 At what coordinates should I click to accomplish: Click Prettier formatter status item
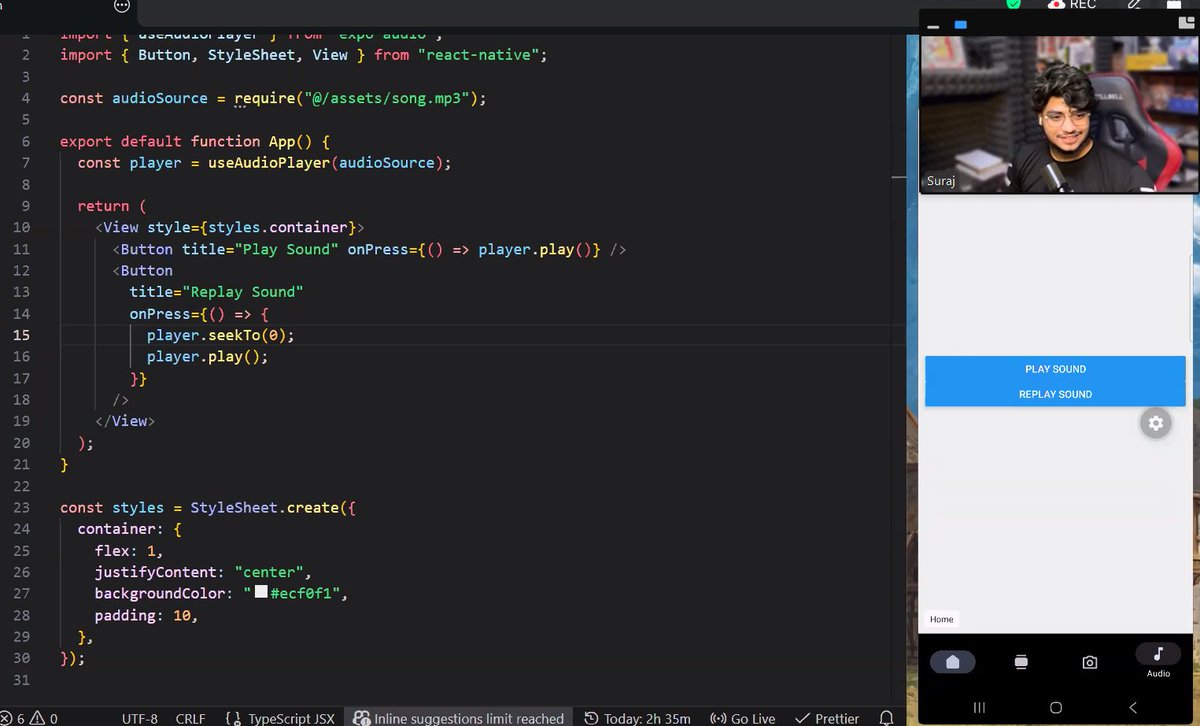(827, 718)
